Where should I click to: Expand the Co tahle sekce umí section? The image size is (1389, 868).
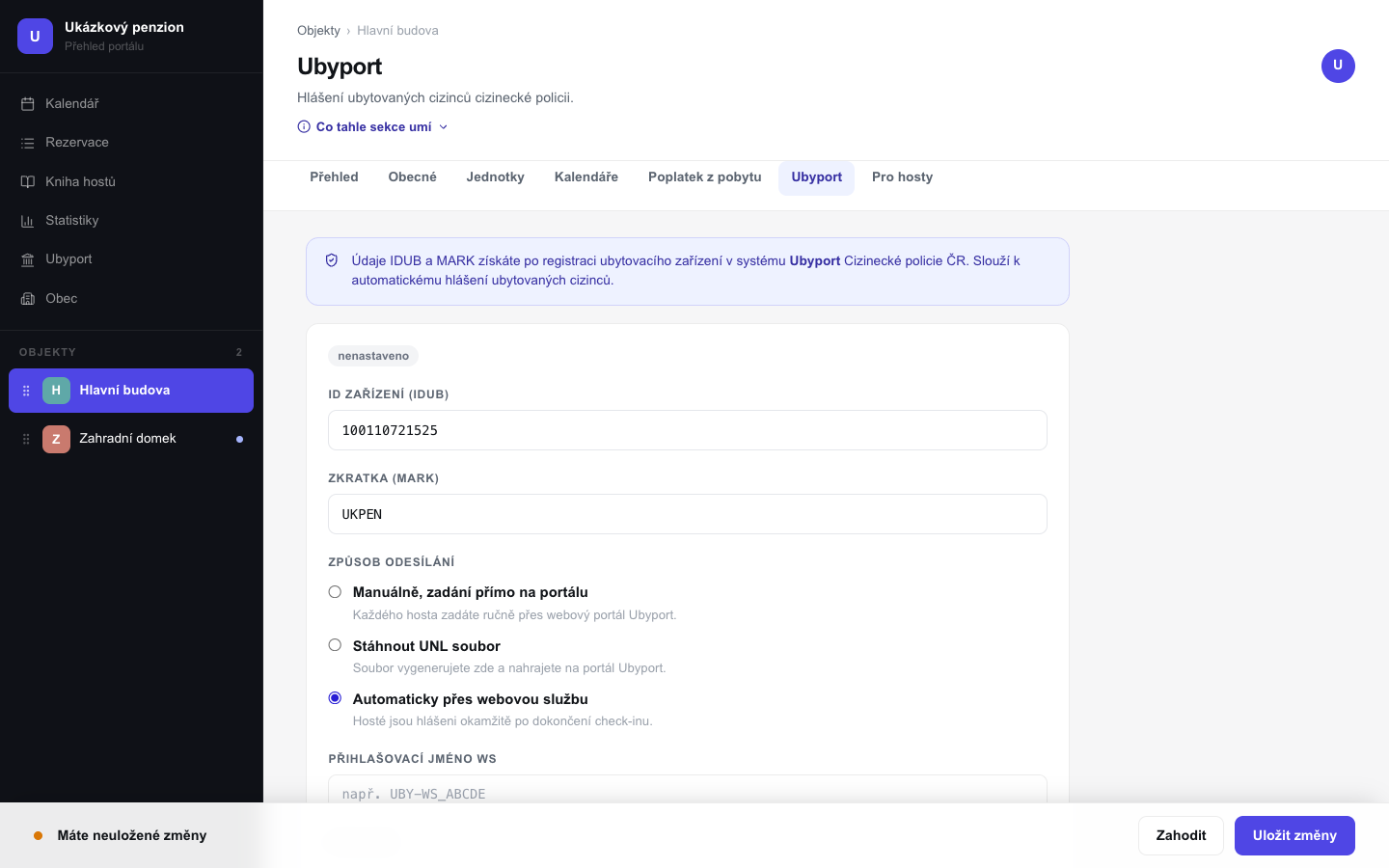tap(373, 126)
